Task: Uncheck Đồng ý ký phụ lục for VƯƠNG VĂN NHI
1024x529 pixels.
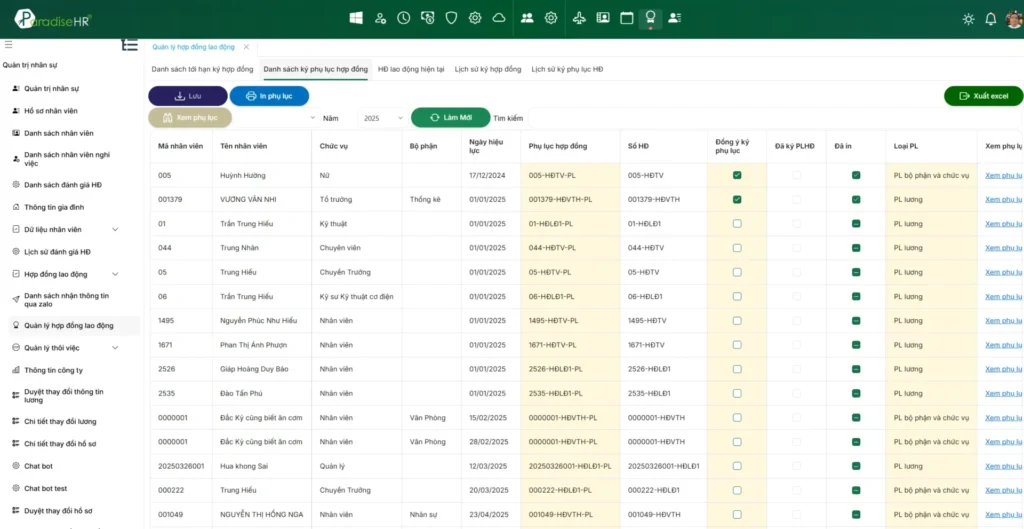Action: coord(737,199)
